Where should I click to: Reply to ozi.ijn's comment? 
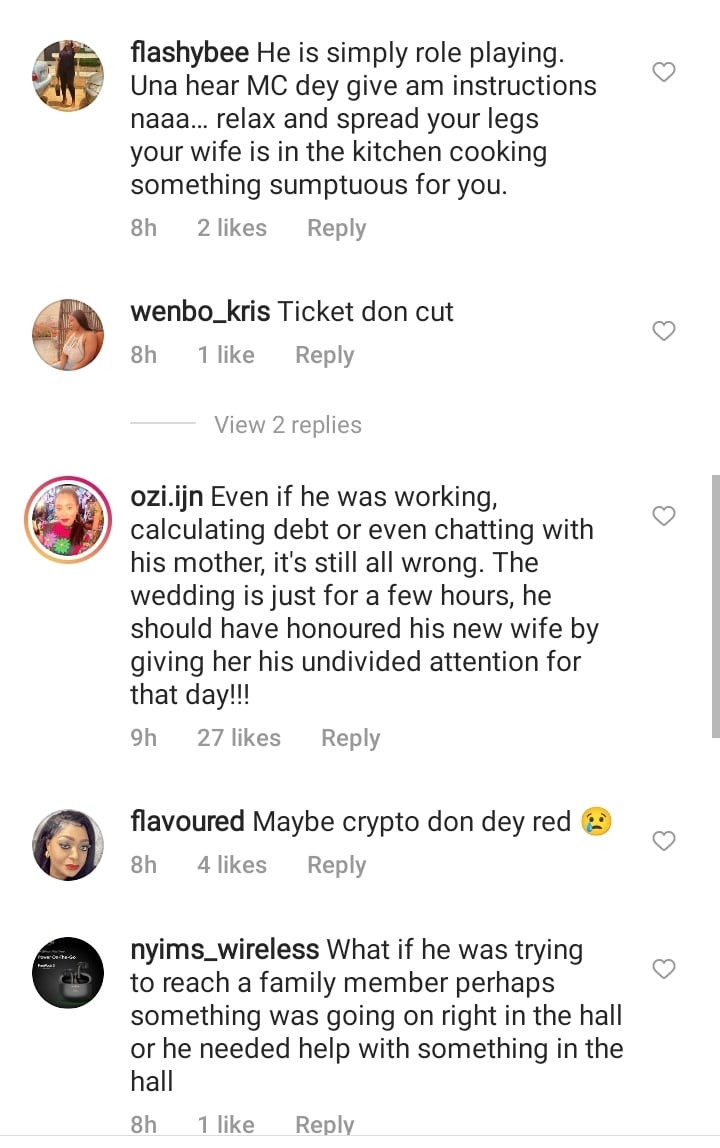tap(350, 738)
